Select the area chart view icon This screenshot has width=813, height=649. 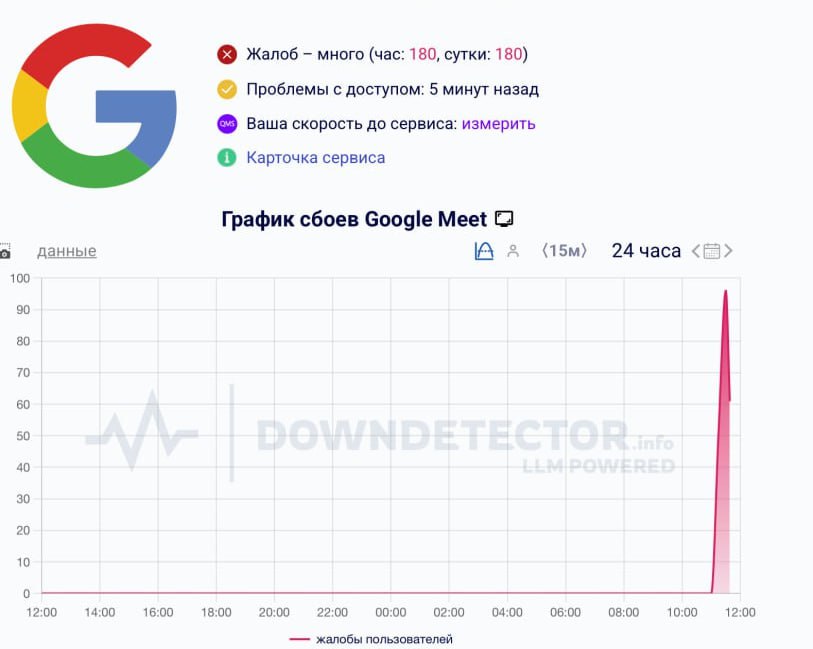(x=484, y=251)
